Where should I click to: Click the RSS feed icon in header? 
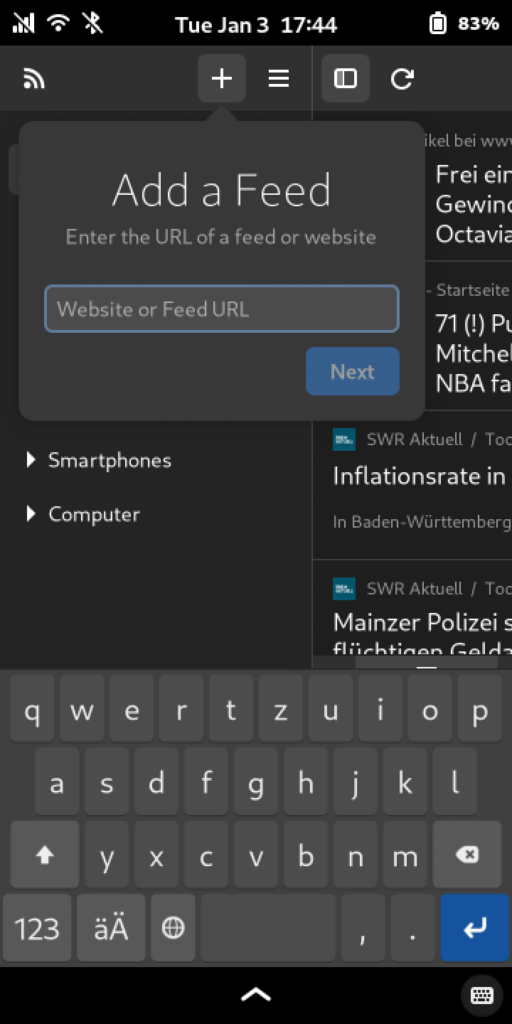pyautogui.click(x=34, y=79)
